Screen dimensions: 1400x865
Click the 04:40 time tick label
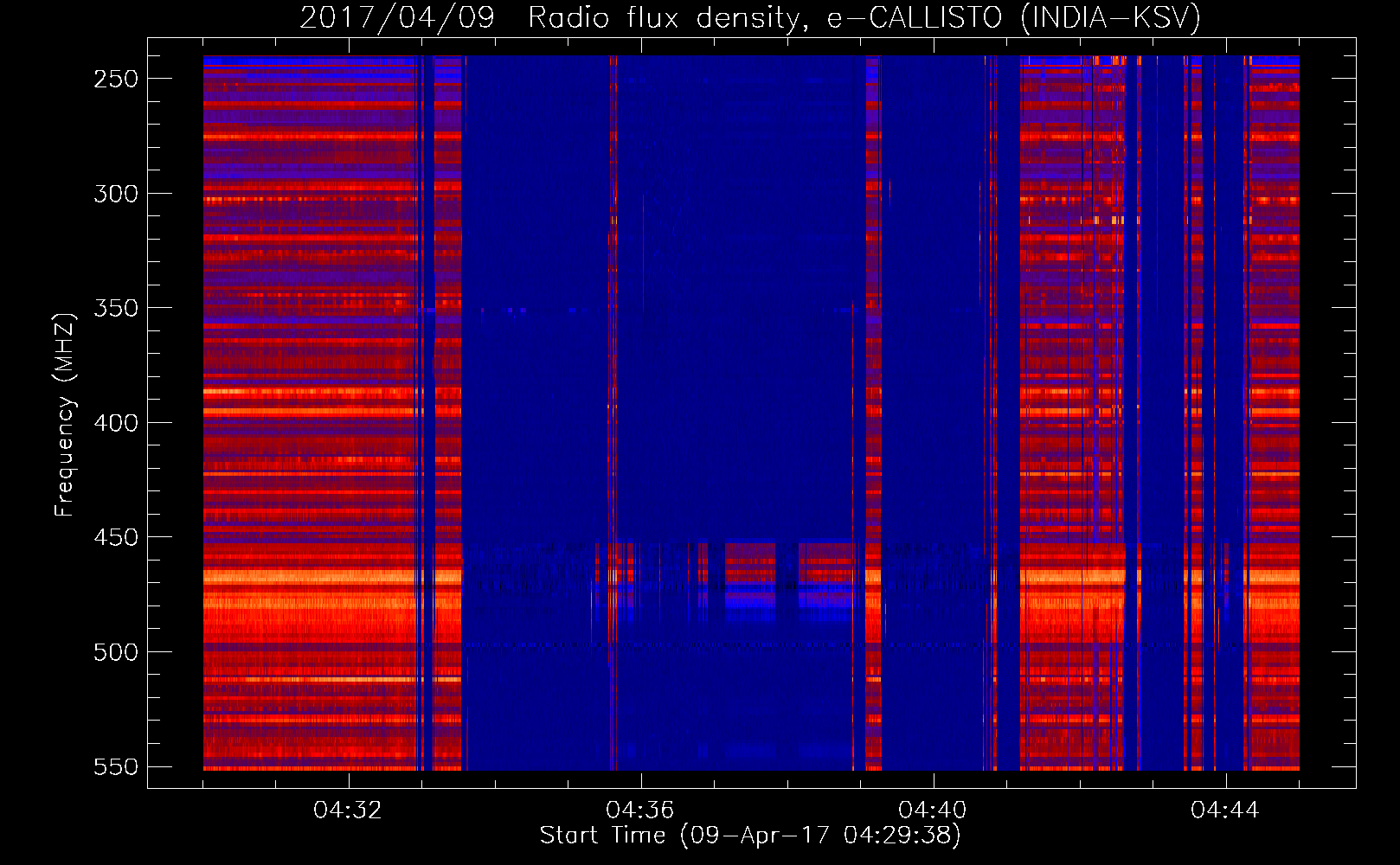[933, 811]
